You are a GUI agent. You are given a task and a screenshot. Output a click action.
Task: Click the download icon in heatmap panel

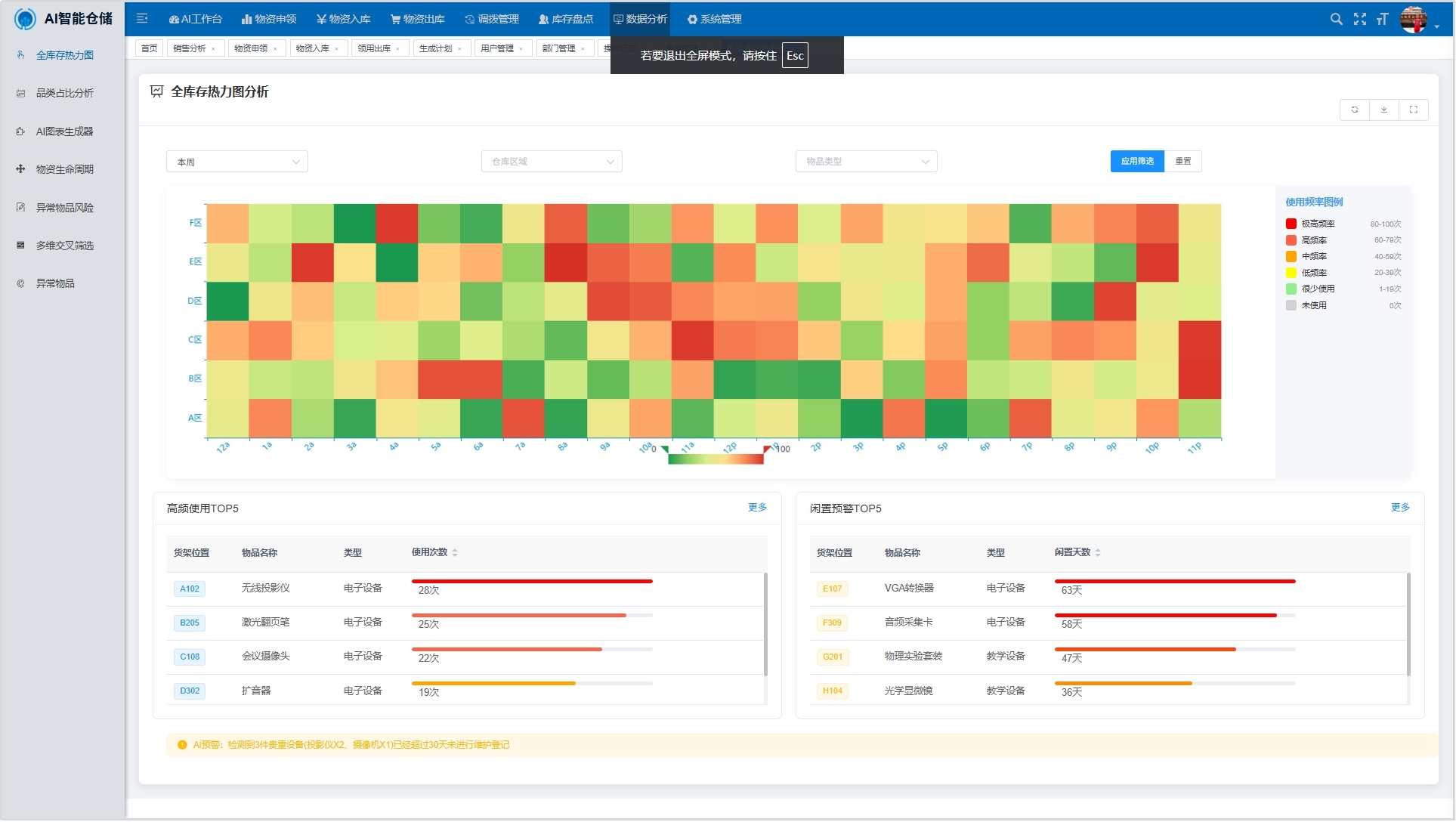coord(1384,110)
